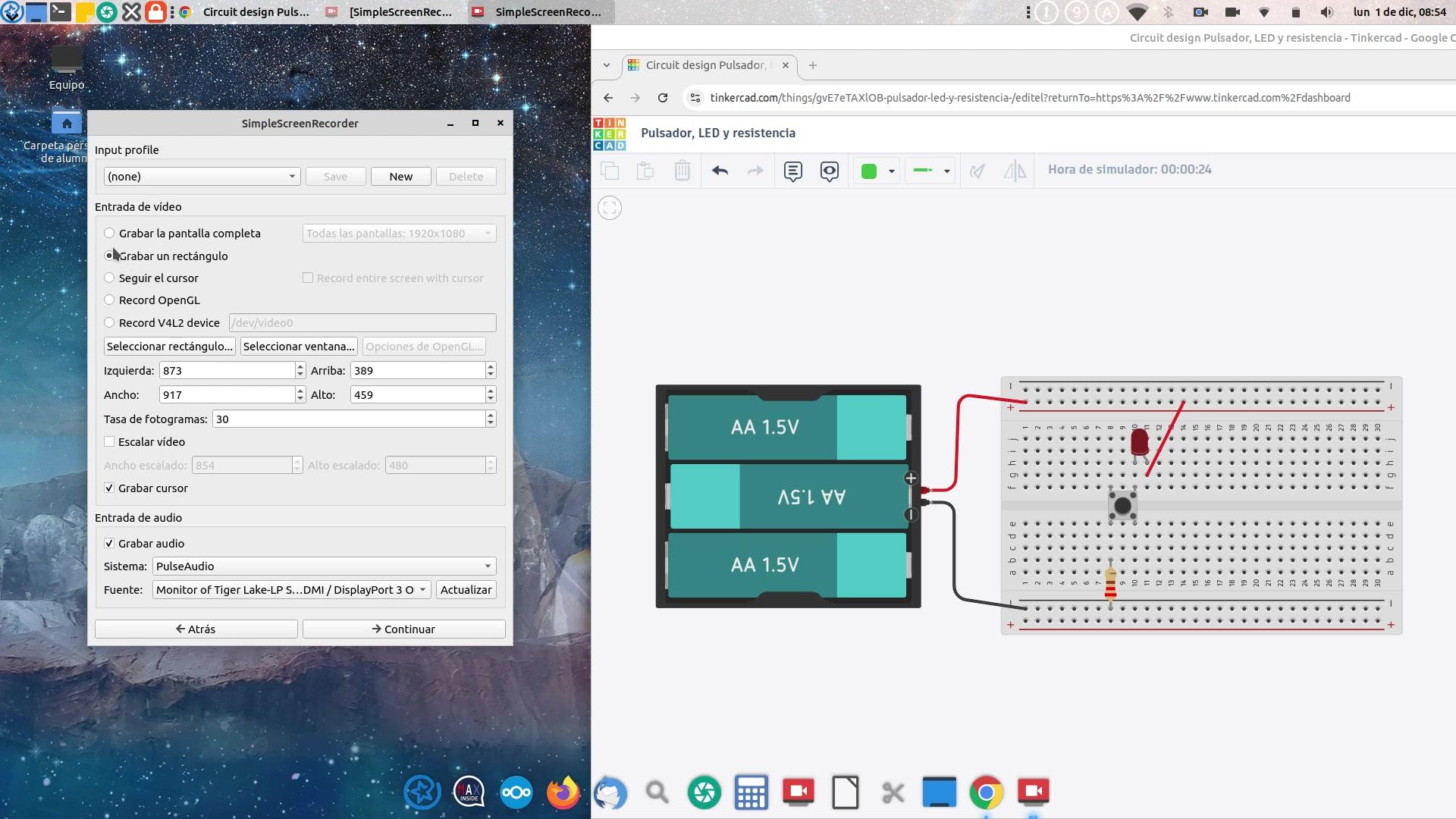Screen dimensions: 1456x819
Task: Click the Continuar button
Action: point(403,629)
